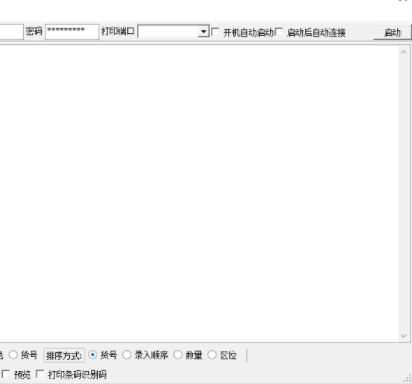The width and height of the screenshot is (412, 384).
Task: Enable 开机自动启动 checkbox
Action: coord(215,32)
